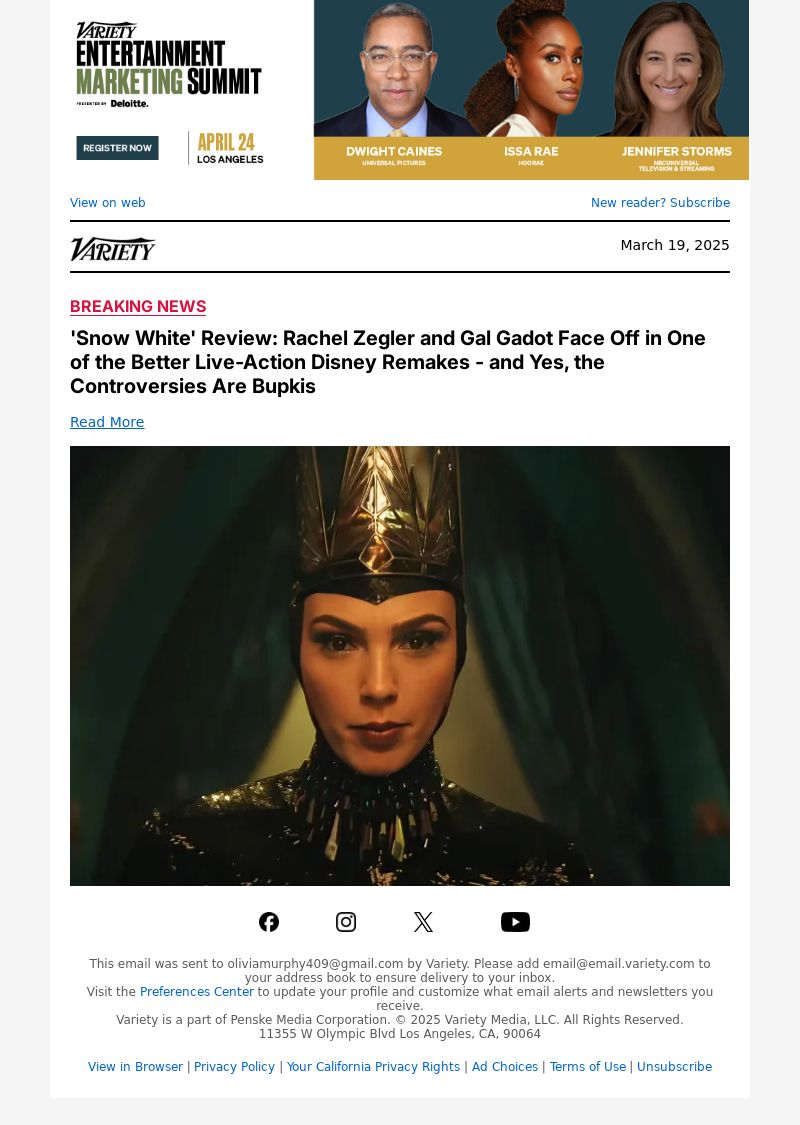Click the Ad Choices link
The image size is (800, 1125).
click(504, 1067)
